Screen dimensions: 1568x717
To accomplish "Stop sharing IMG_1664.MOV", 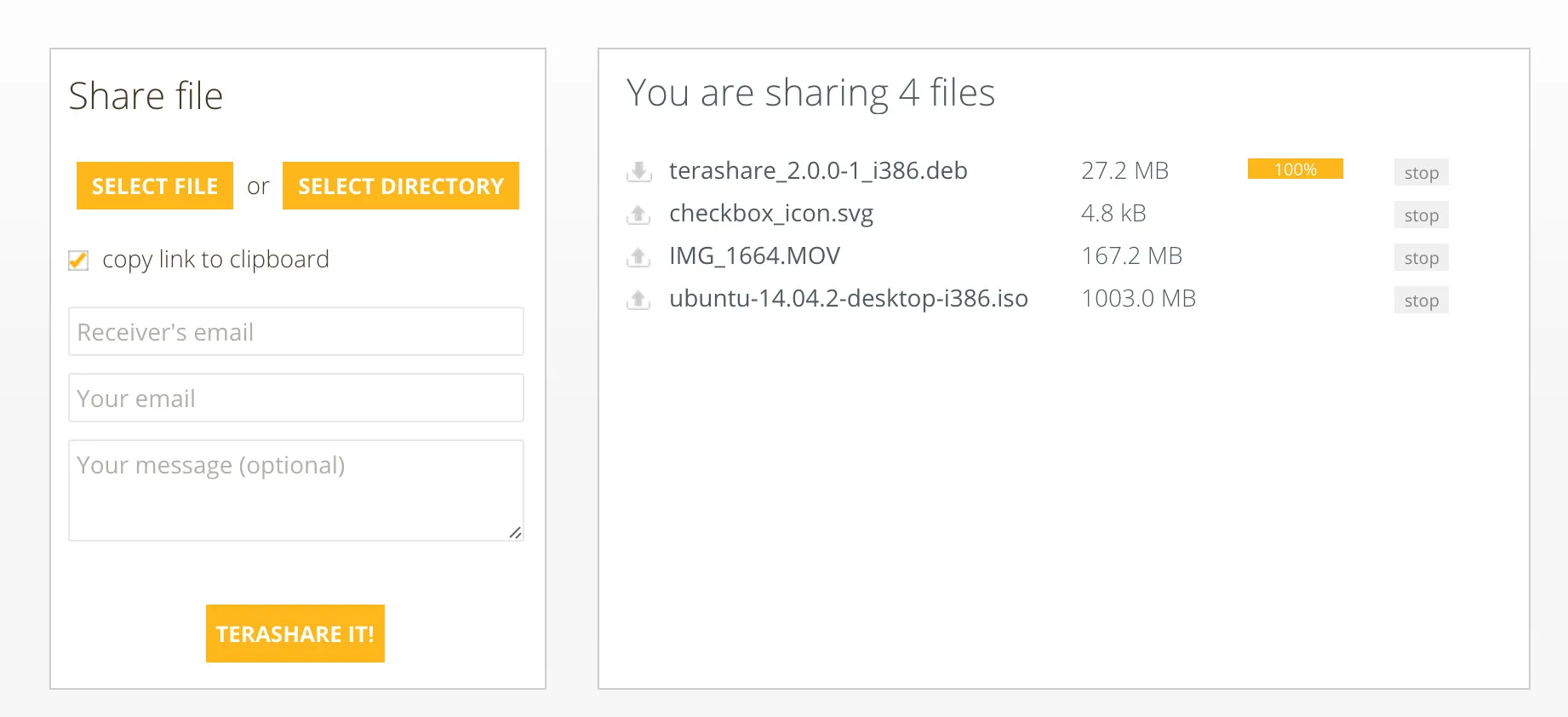I will (x=1420, y=257).
